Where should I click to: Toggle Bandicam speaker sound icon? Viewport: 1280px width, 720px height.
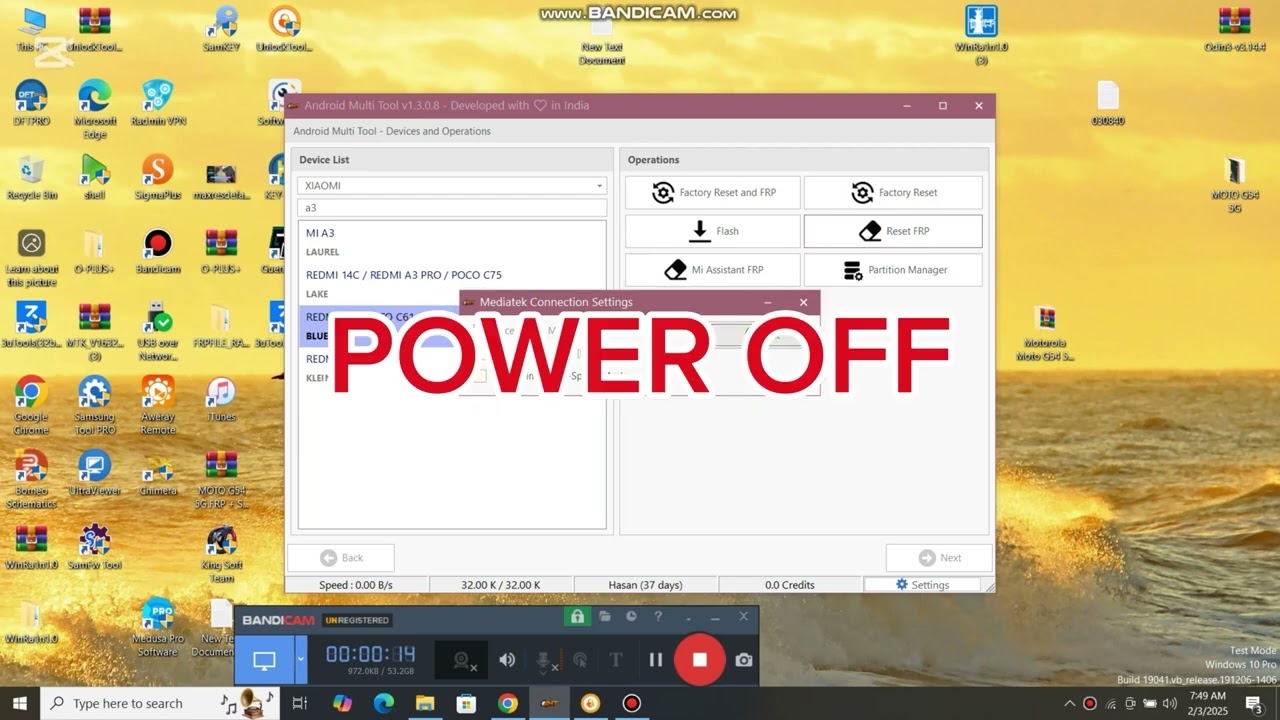(508, 660)
